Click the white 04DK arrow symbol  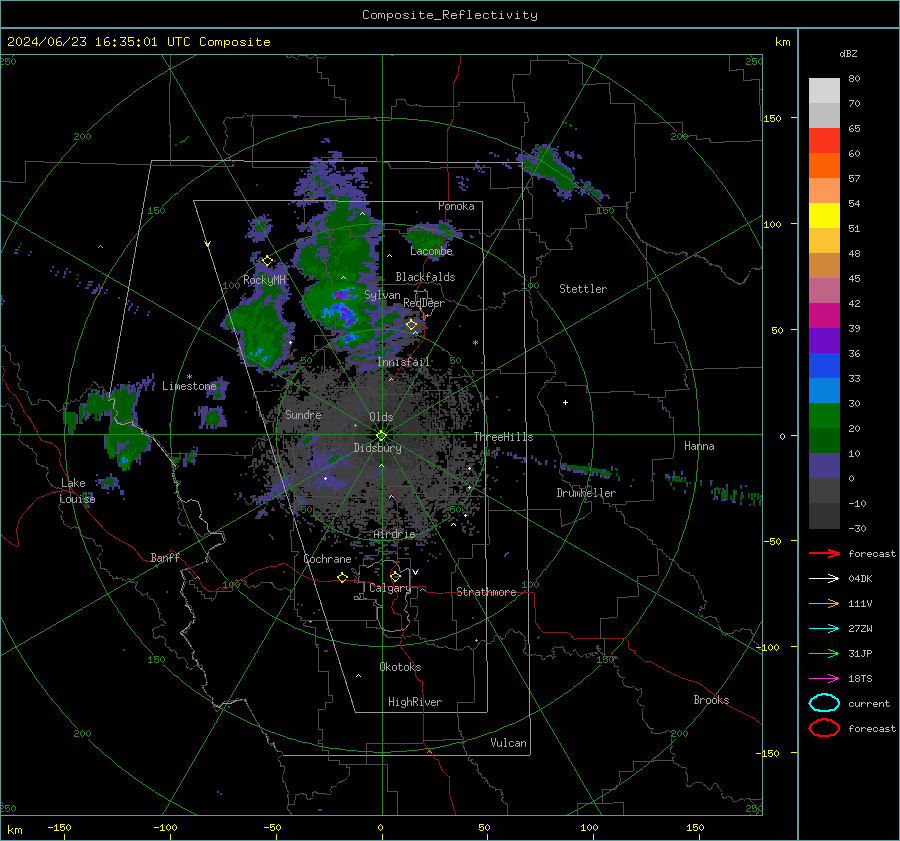tap(824, 579)
